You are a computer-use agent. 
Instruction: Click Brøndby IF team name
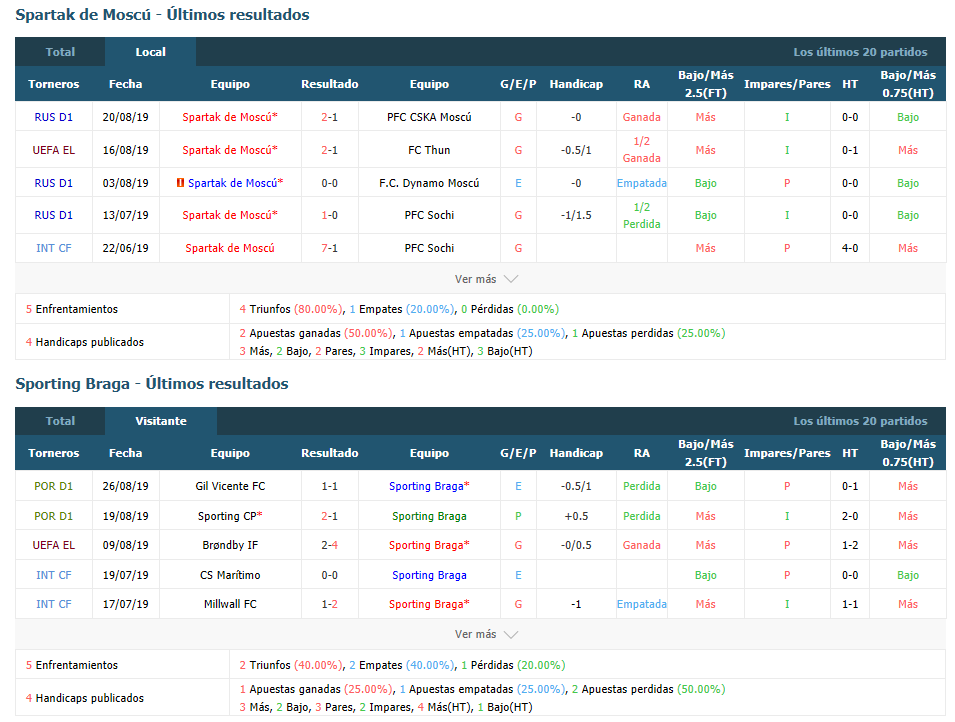[x=230, y=545]
